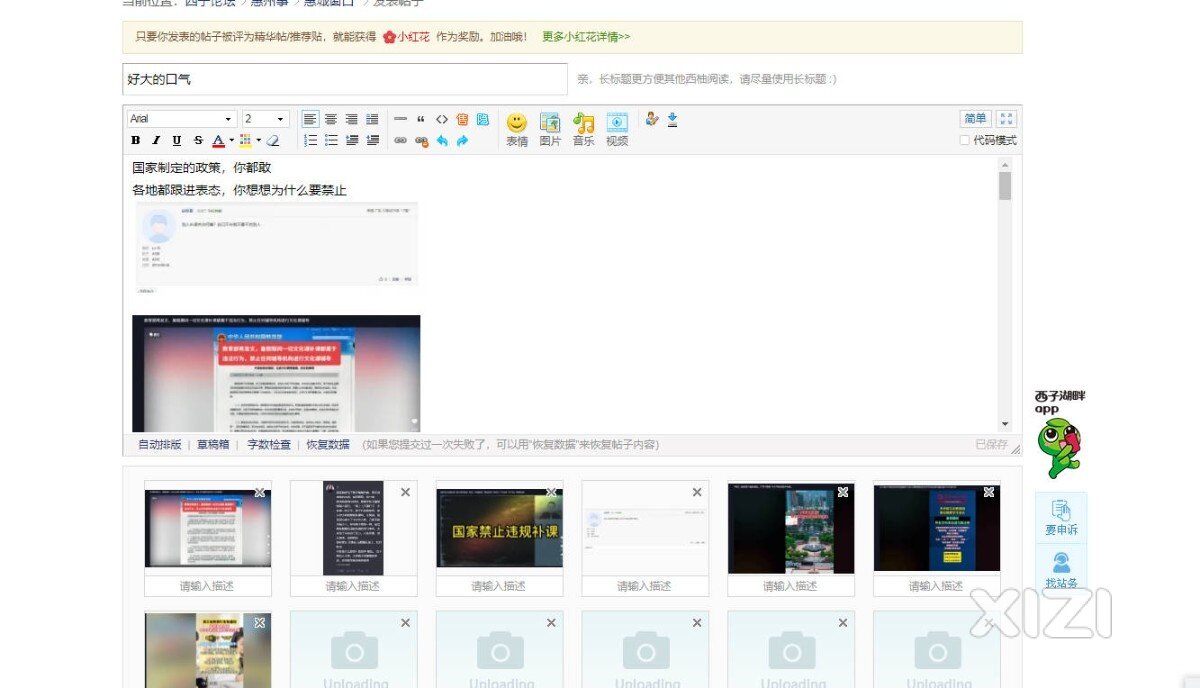Image resolution: width=1200 pixels, height=688 pixels.
Task: Select the 国家禁止违规补课 uploaded thumbnail
Action: [499, 527]
